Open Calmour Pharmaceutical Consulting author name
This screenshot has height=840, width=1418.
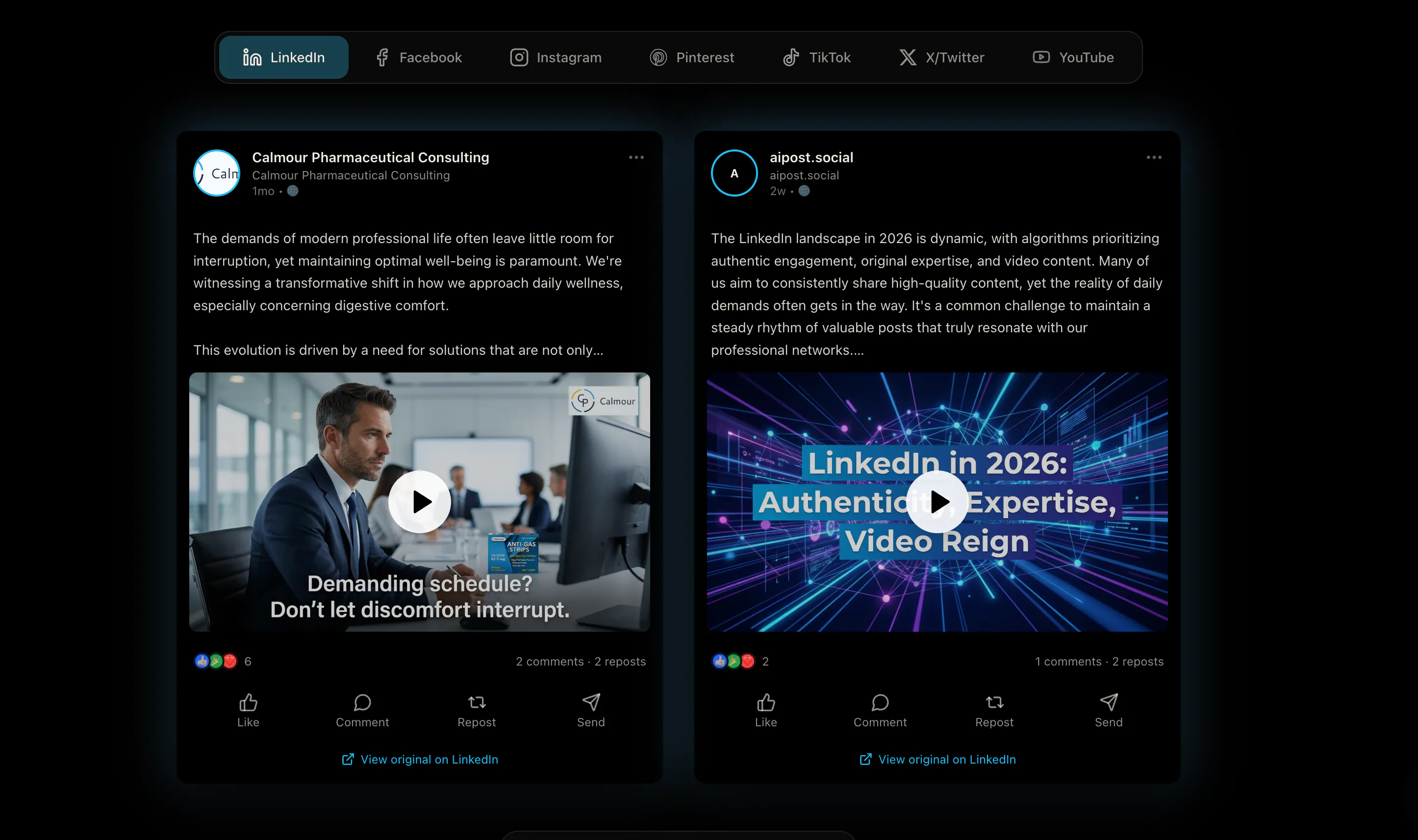(370, 157)
